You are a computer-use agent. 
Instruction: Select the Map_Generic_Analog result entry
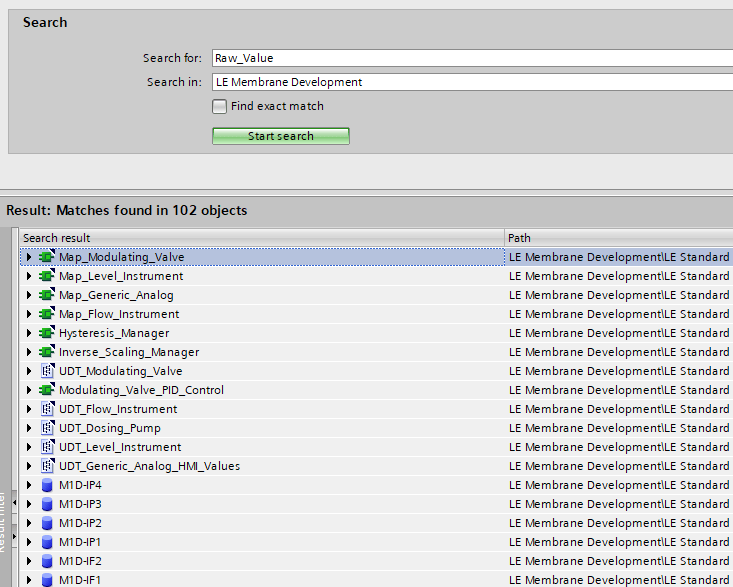[116, 295]
